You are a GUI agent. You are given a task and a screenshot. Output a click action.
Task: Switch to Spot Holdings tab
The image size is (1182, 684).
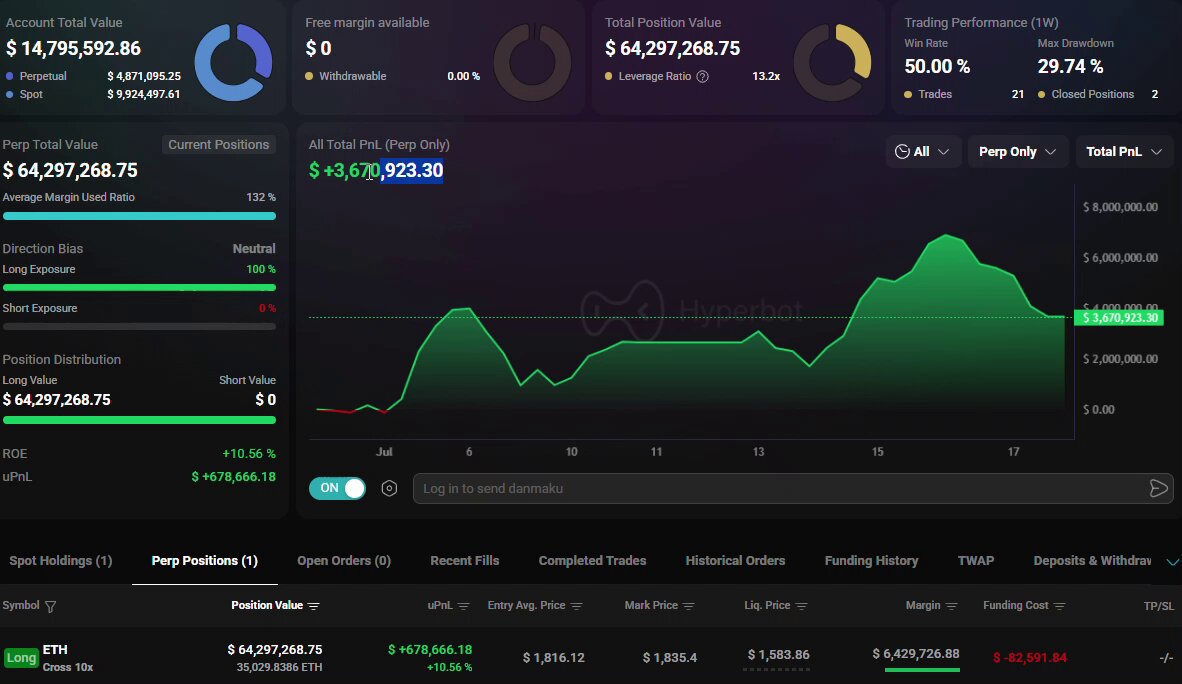pyautogui.click(x=60, y=560)
